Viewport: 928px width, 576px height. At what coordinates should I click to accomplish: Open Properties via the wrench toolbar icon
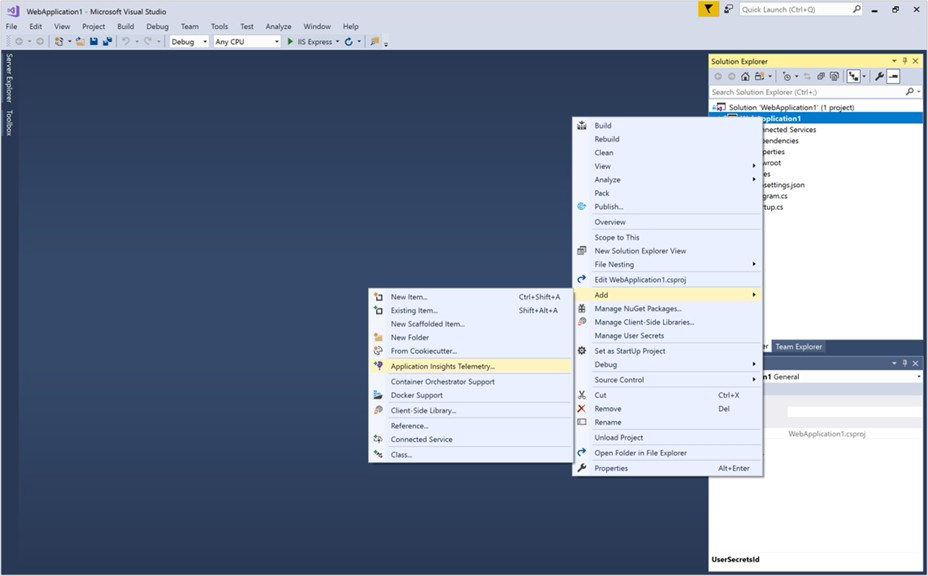click(879, 76)
